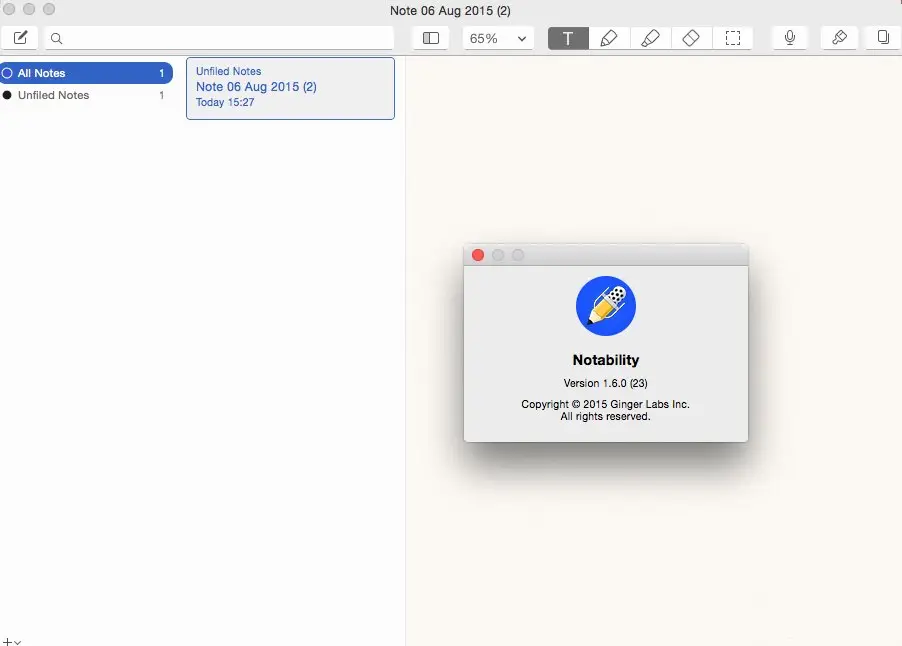Click the plus add-subject button
This screenshot has width=902, height=646.
click(7, 641)
